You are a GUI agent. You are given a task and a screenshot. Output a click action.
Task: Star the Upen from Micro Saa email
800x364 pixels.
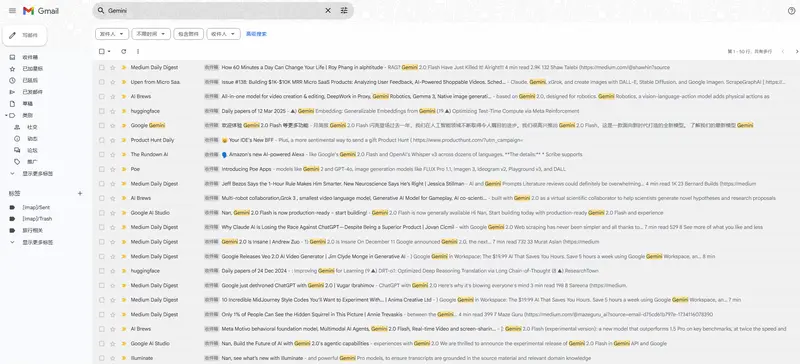113,82
